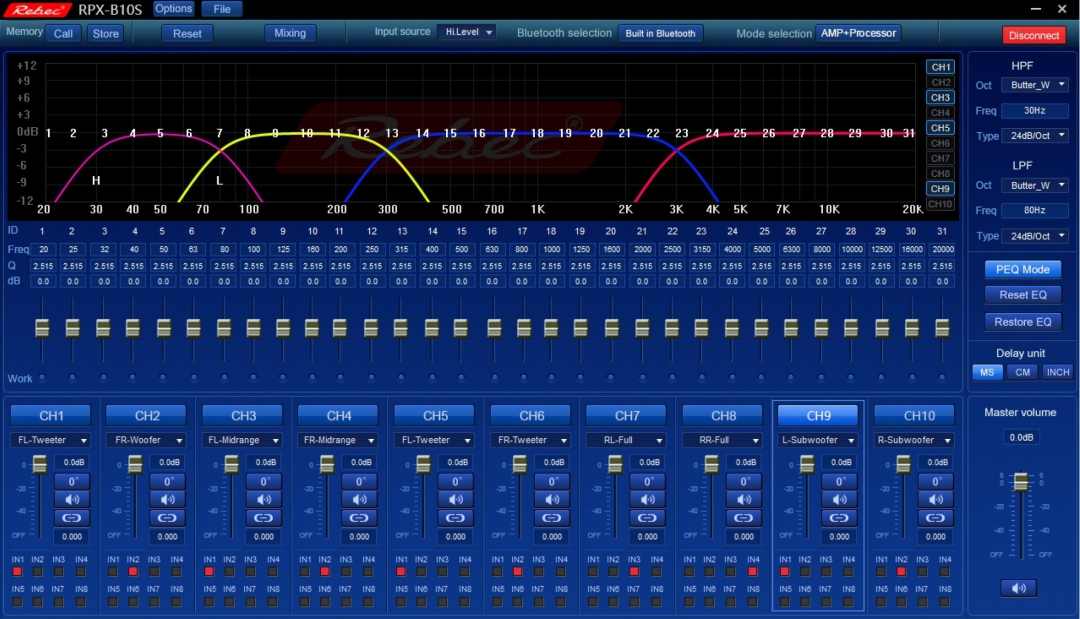The height and width of the screenshot is (619, 1080).
Task: Mute the CH7 output speaker icon
Action: click(x=648, y=499)
